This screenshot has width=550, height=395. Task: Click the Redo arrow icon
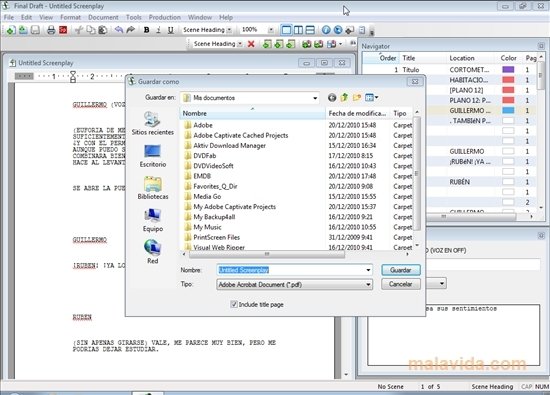click(x=130, y=30)
